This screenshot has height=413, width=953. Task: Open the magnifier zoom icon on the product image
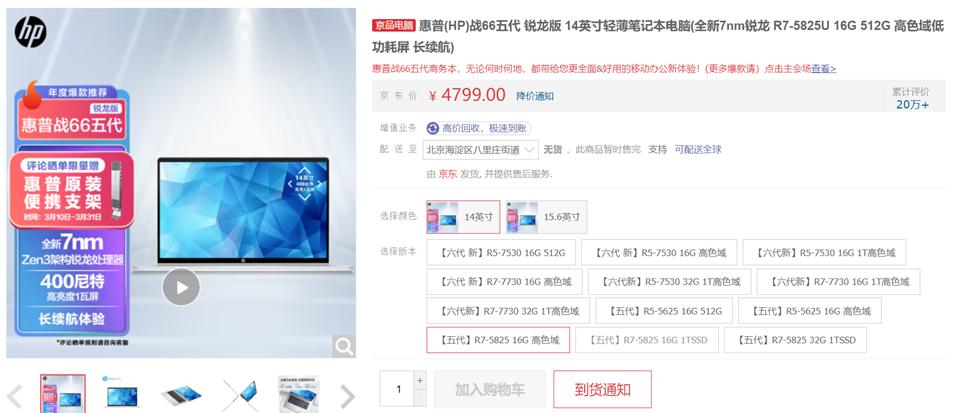click(x=344, y=347)
